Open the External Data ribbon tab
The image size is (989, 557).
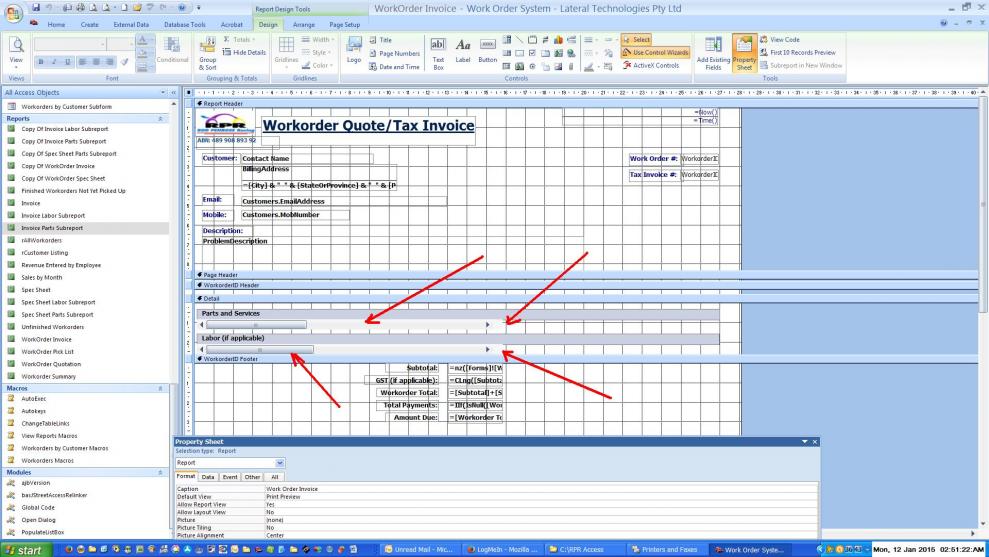tap(131, 25)
